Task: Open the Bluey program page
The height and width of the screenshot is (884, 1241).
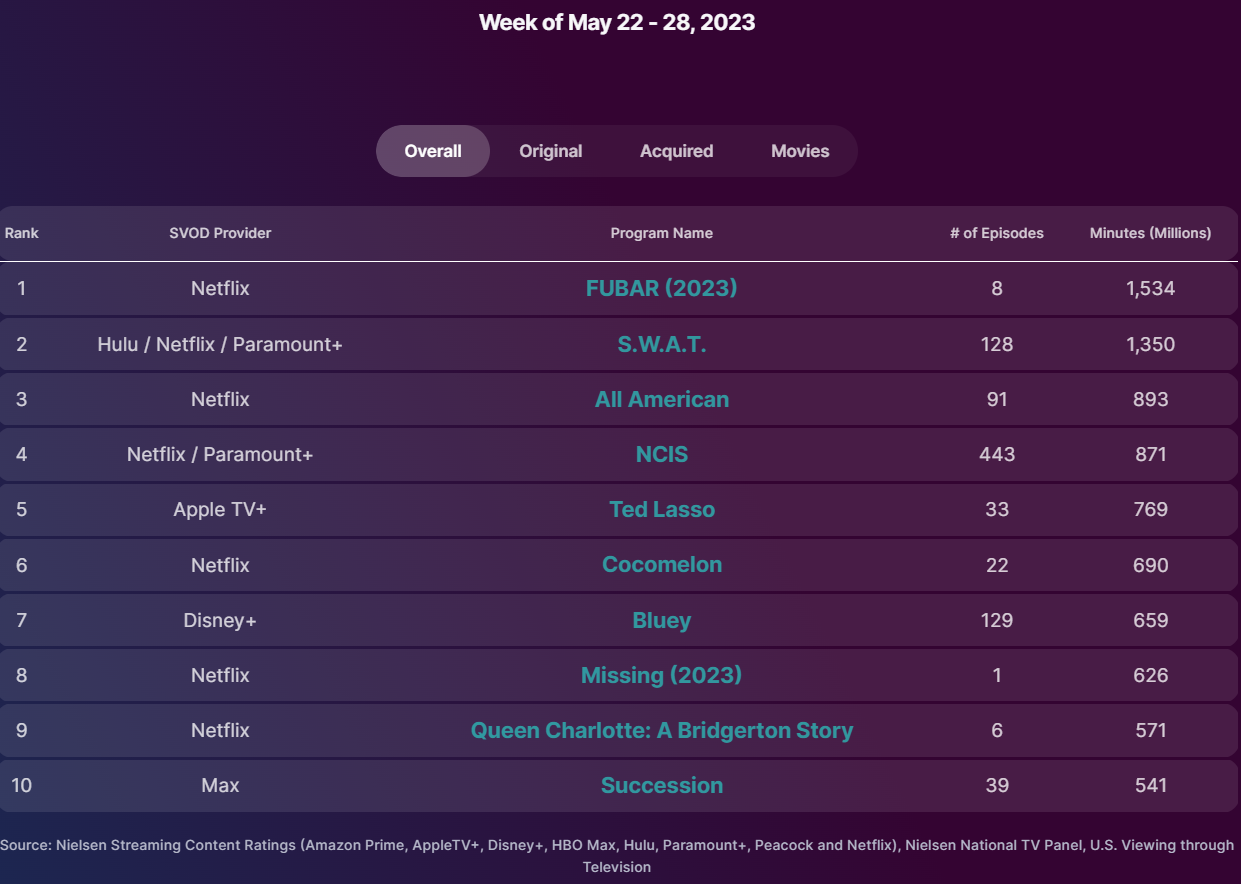Action: 661,620
